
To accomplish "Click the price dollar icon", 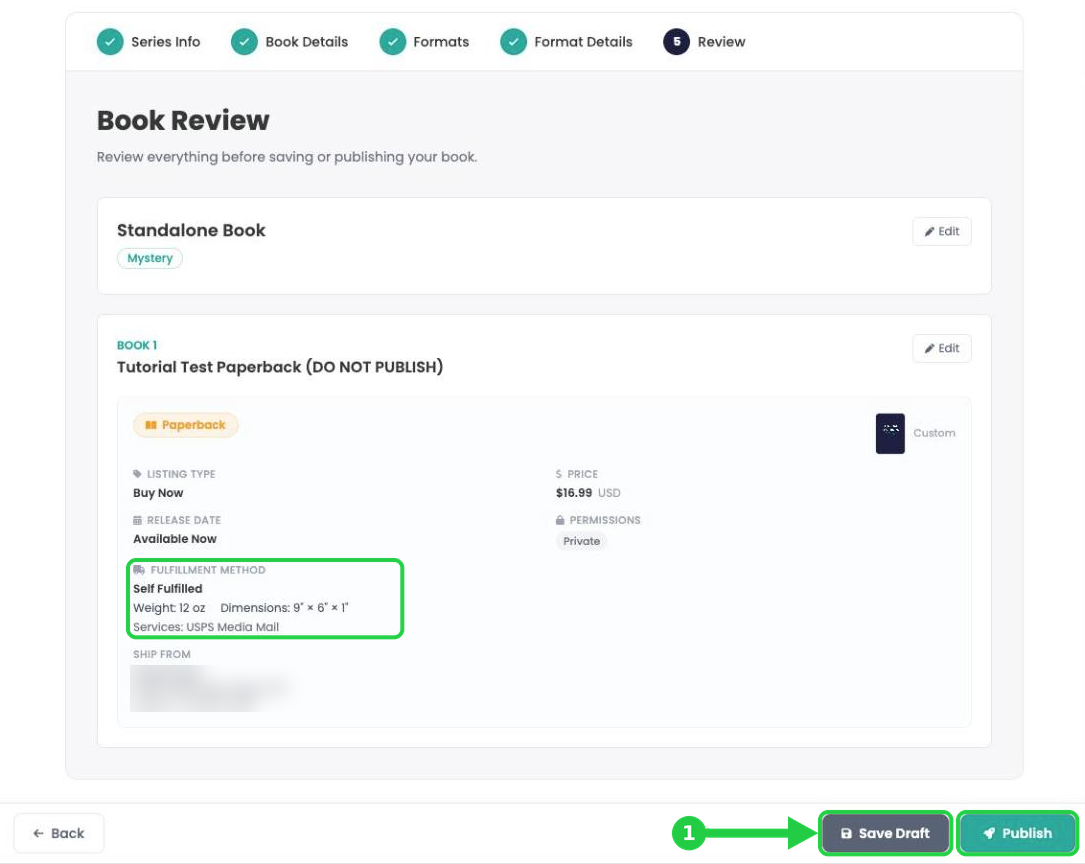I will coord(559,474).
